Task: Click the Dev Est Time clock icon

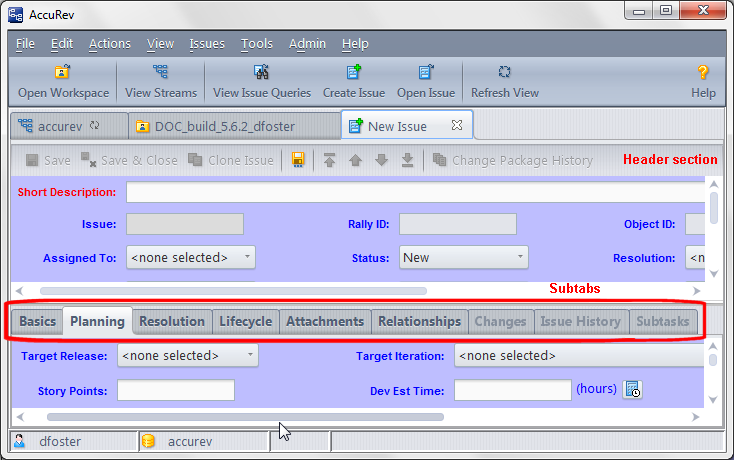Action: point(631,390)
